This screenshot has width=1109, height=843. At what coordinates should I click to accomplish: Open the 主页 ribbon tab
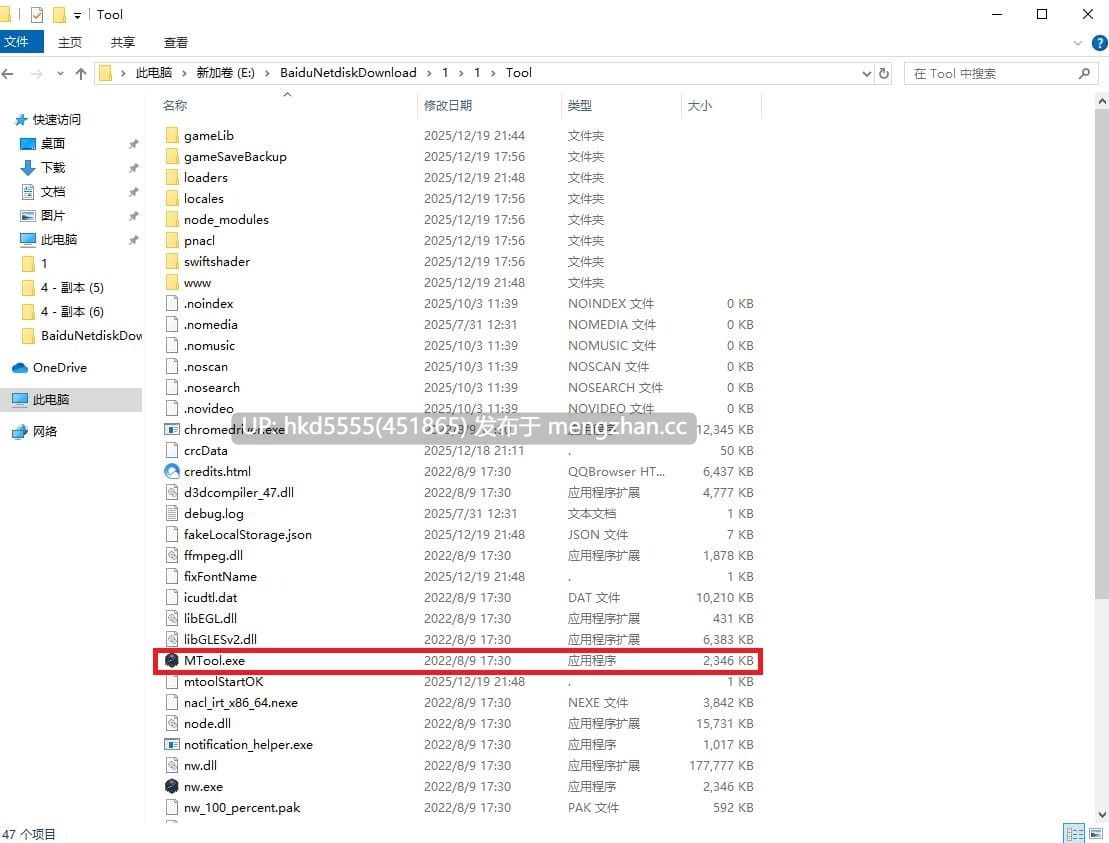pyautogui.click(x=69, y=42)
